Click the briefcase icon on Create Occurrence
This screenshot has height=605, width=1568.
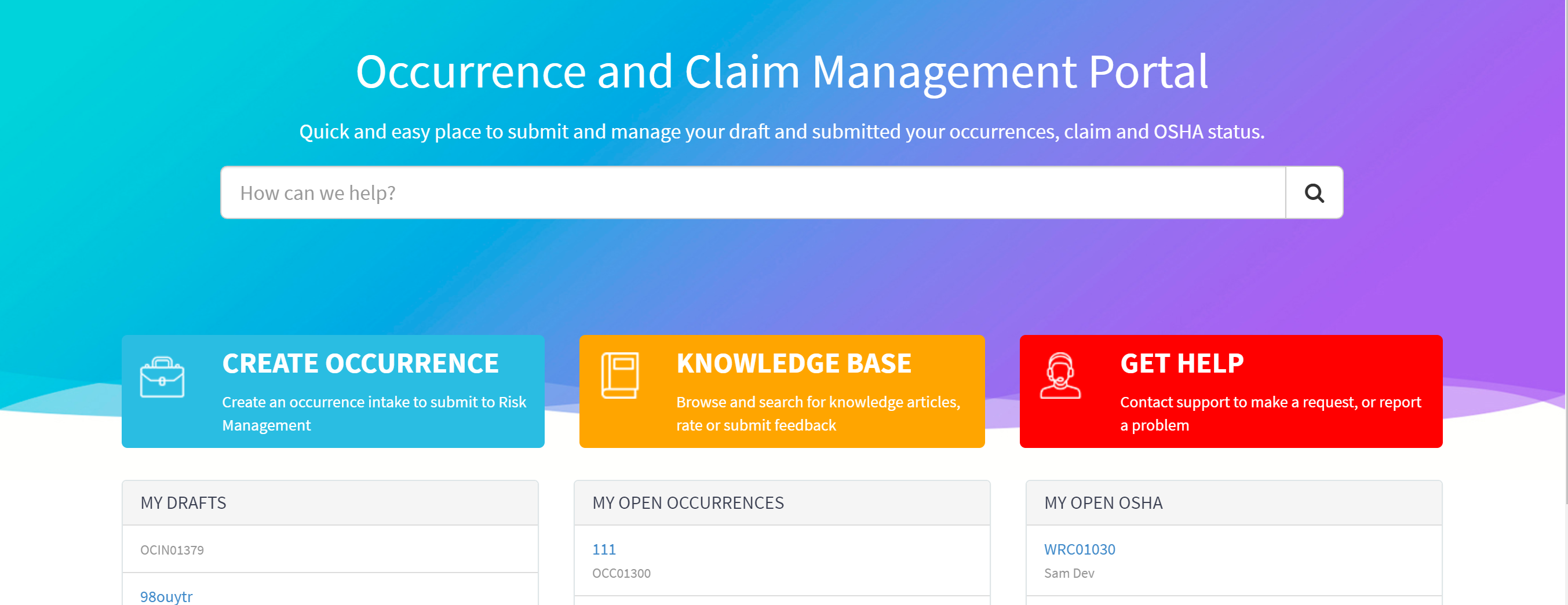pos(162,377)
